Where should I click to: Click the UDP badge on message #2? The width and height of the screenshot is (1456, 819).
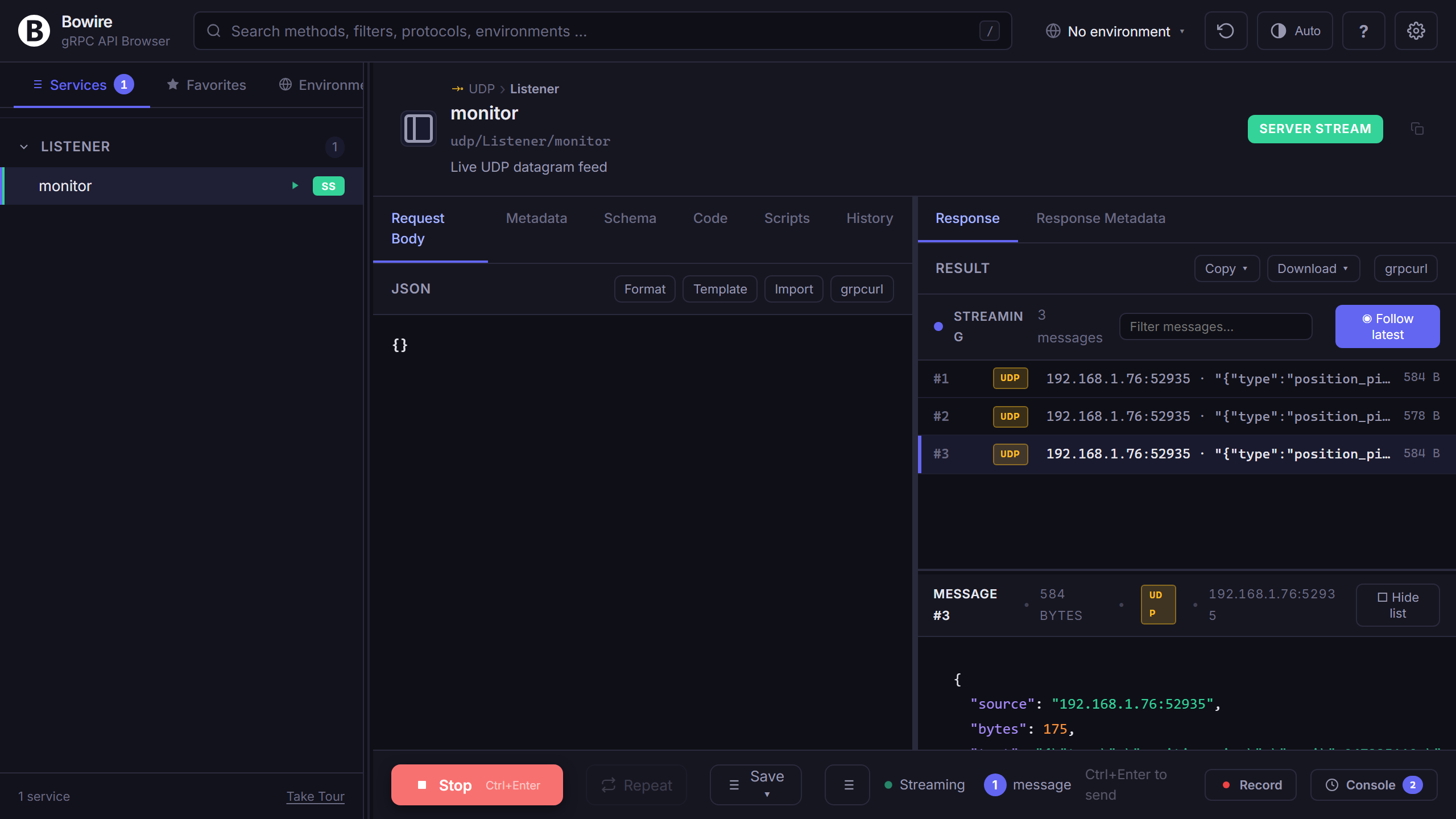(x=1010, y=416)
